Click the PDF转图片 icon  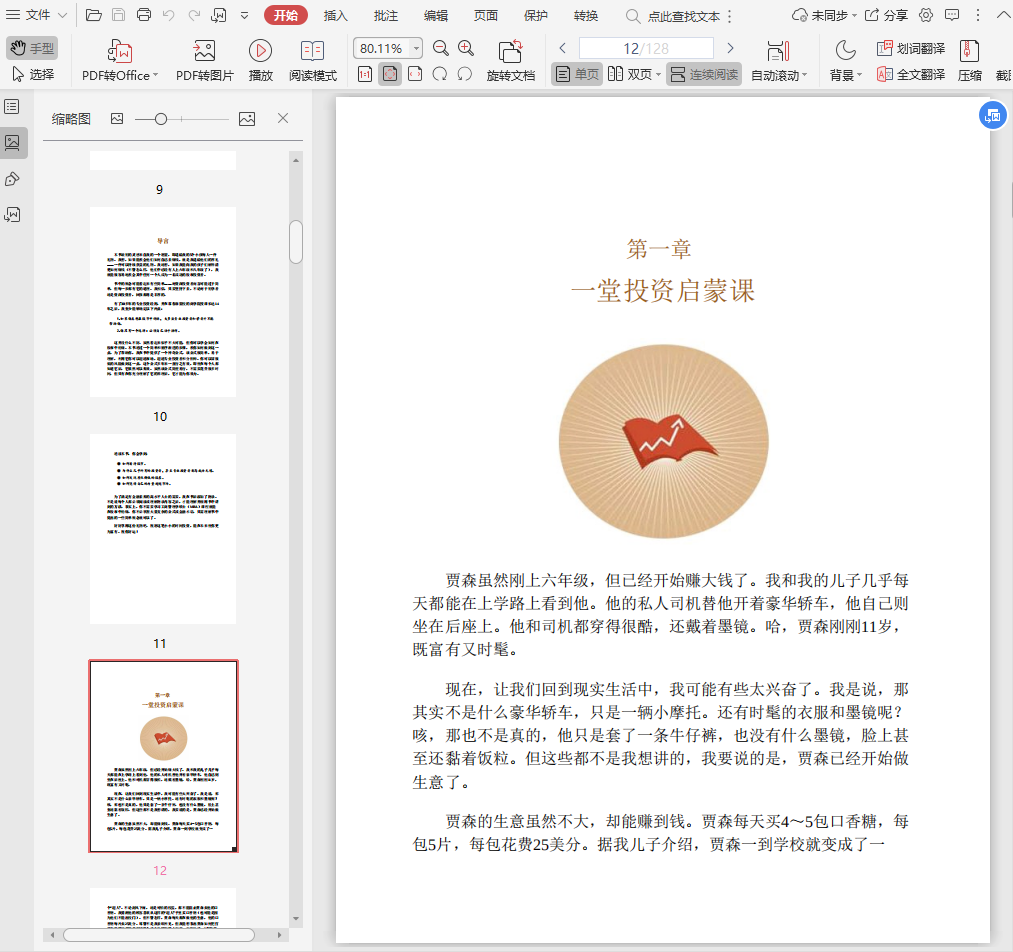coord(204,51)
